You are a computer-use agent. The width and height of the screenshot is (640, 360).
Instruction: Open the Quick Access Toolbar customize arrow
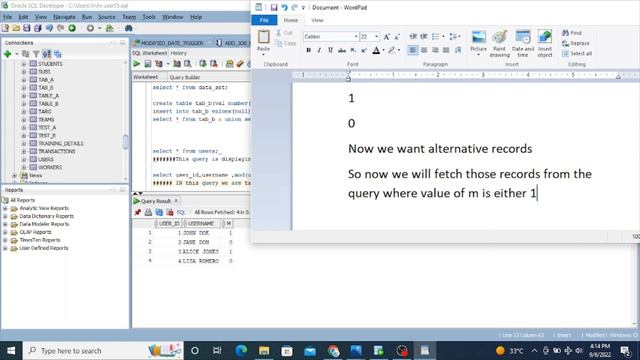click(x=303, y=8)
